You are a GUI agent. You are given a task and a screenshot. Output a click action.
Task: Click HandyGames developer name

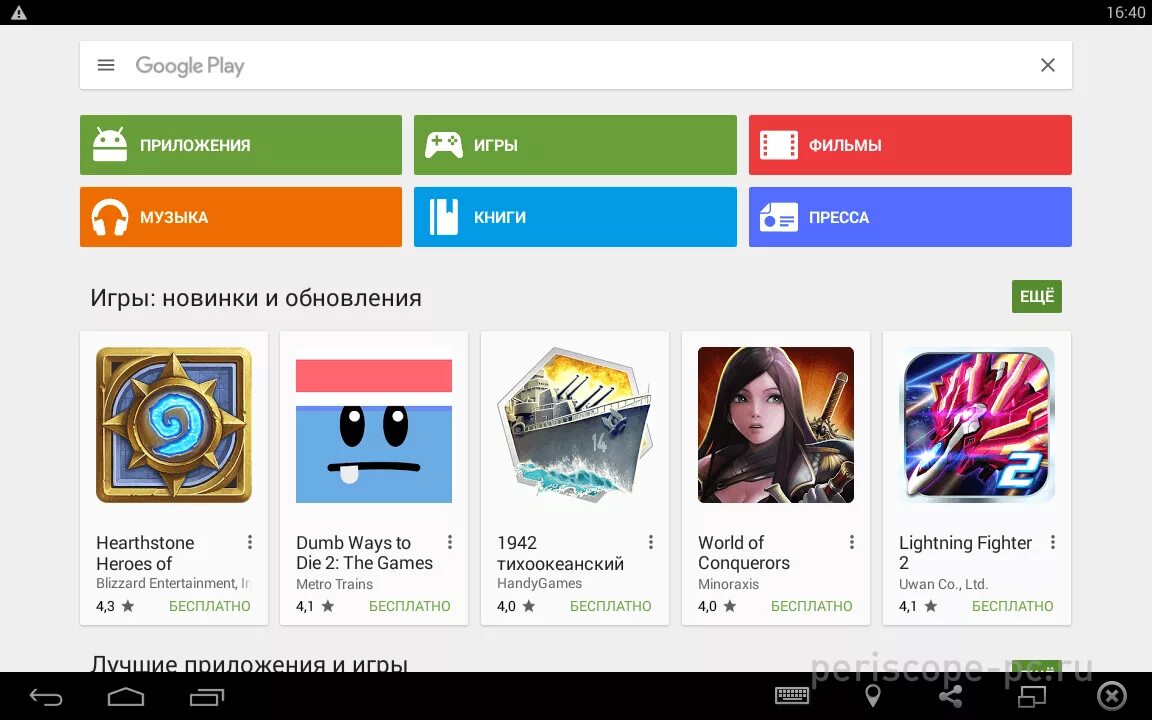point(539,583)
